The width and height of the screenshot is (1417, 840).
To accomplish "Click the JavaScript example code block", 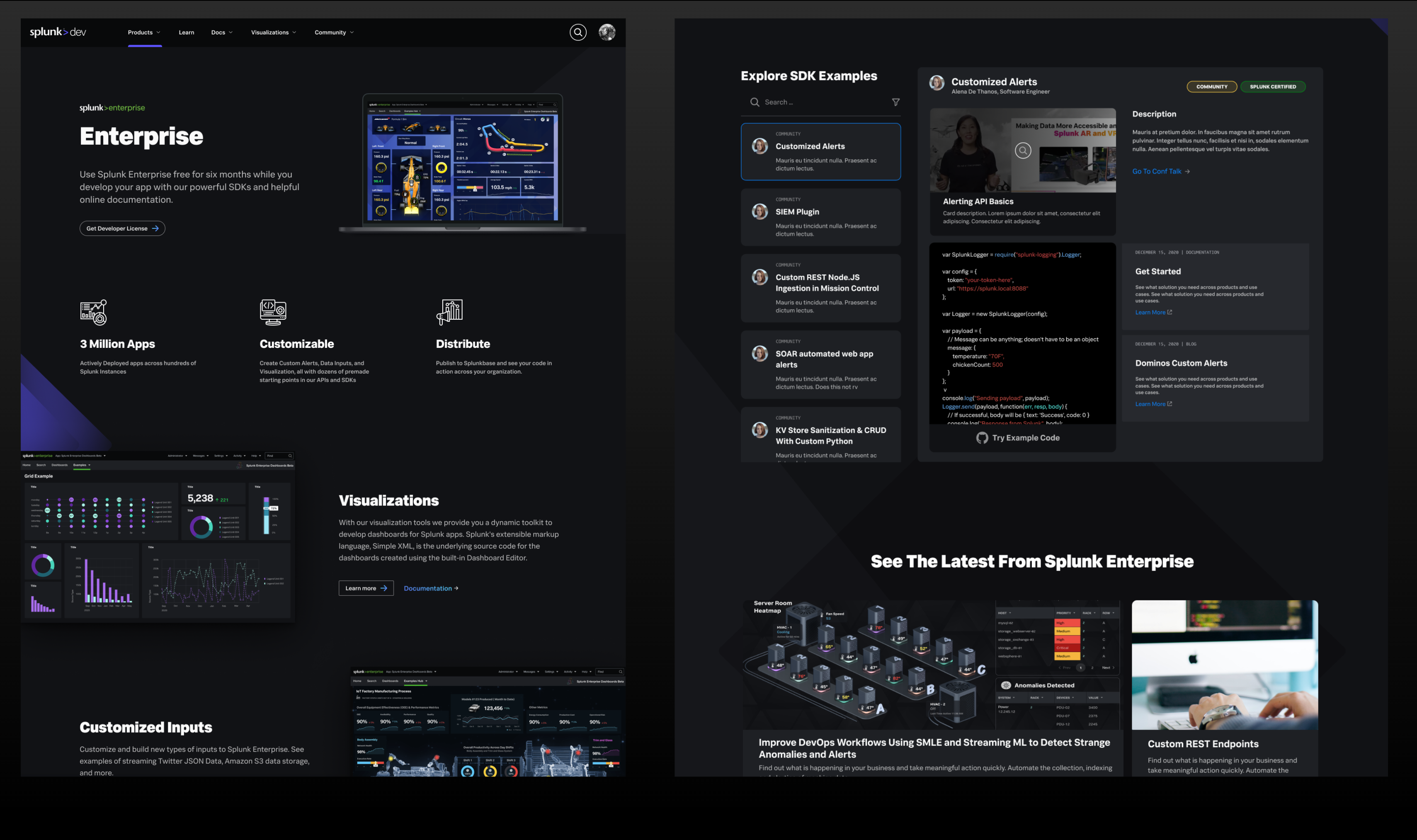I will coord(1023,334).
